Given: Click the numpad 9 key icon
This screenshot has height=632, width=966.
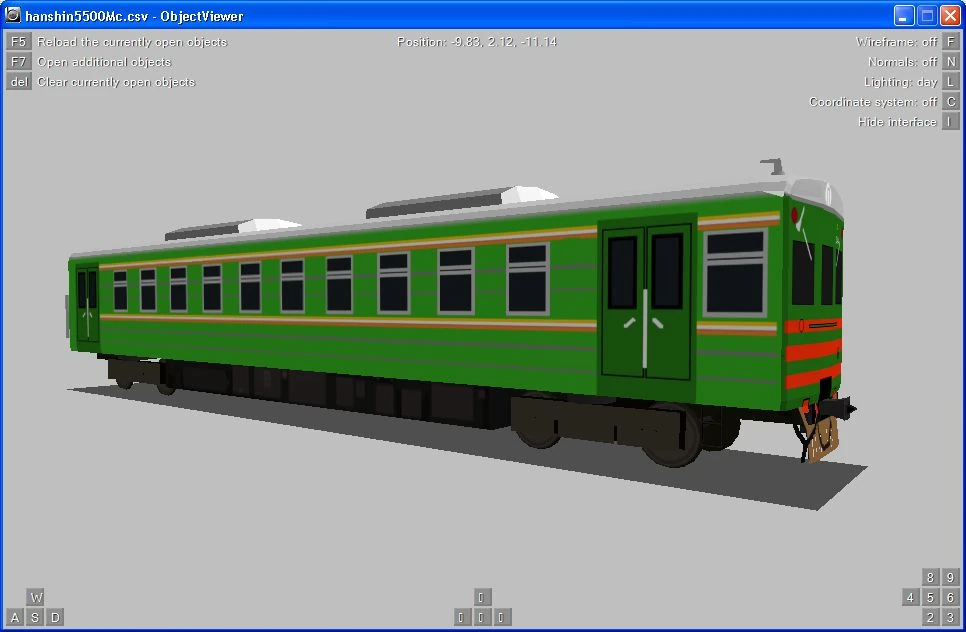Looking at the screenshot, I should coord(951,577).
